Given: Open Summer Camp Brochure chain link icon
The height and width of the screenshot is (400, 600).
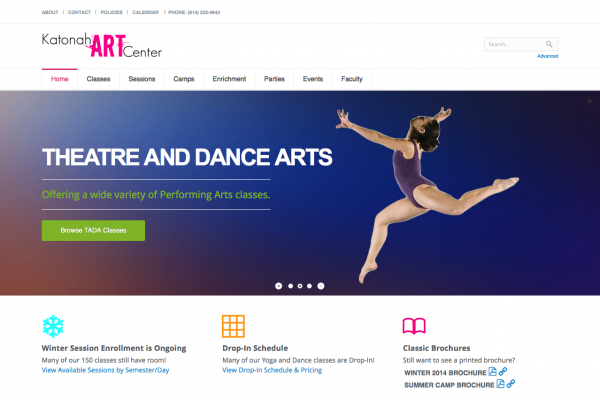Looking at the screenshot, I should click(x=511, y=384).
